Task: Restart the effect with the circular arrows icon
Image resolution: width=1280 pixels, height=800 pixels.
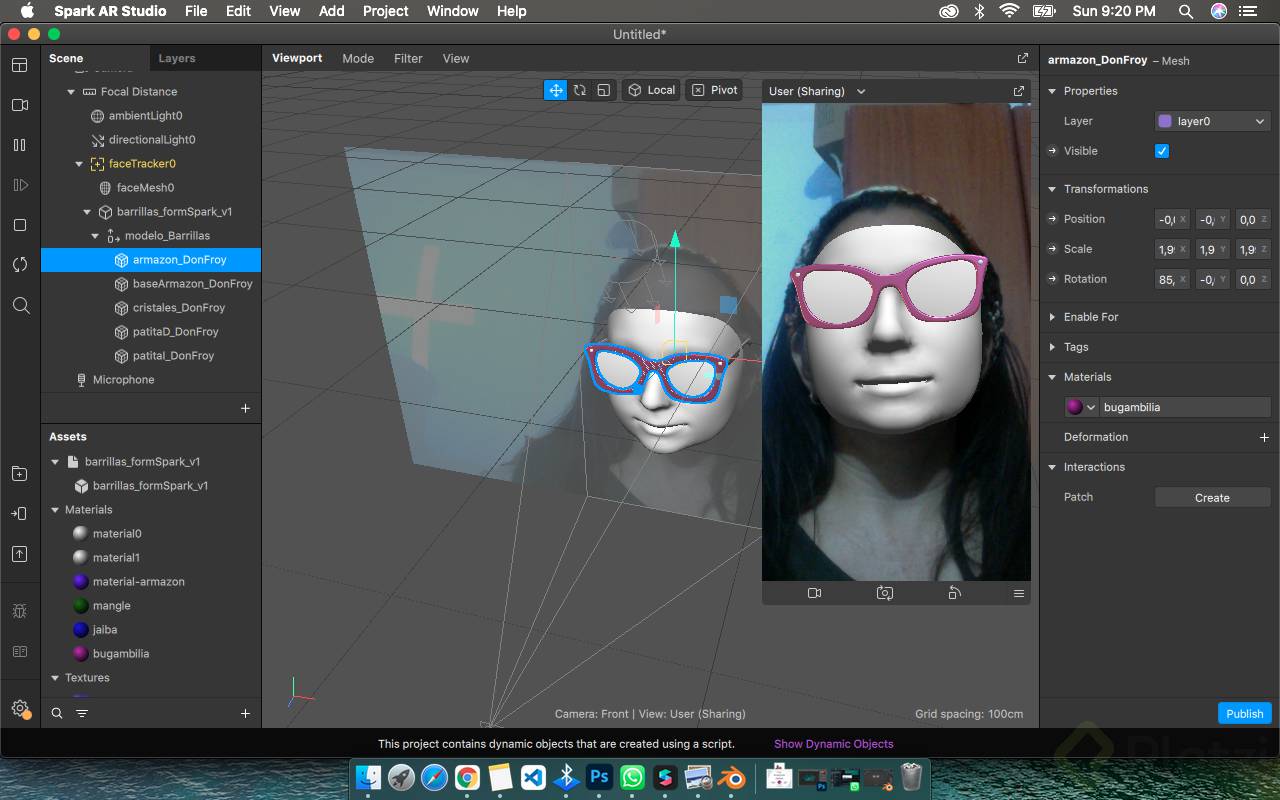Action: (20, 265)
